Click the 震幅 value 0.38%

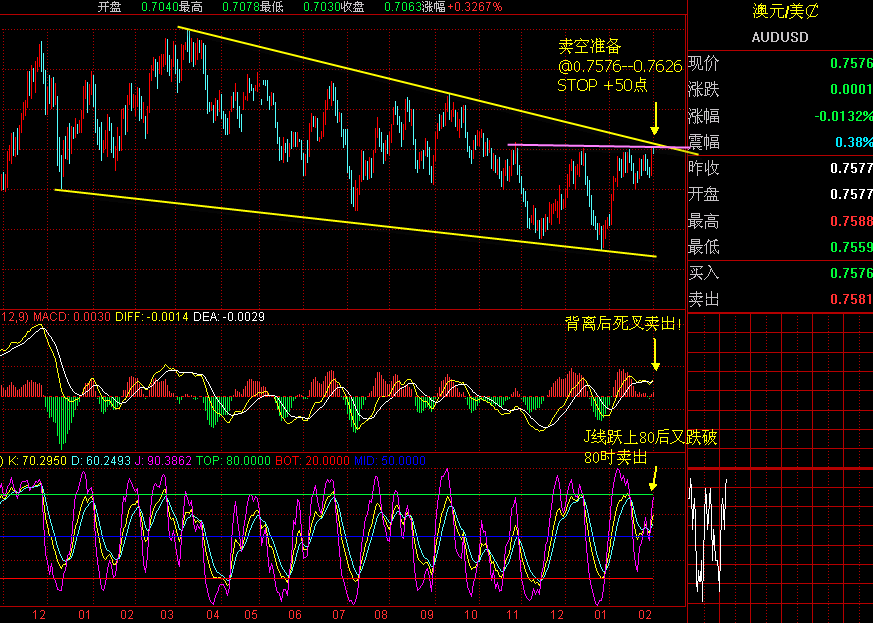[x=854, y=142]
